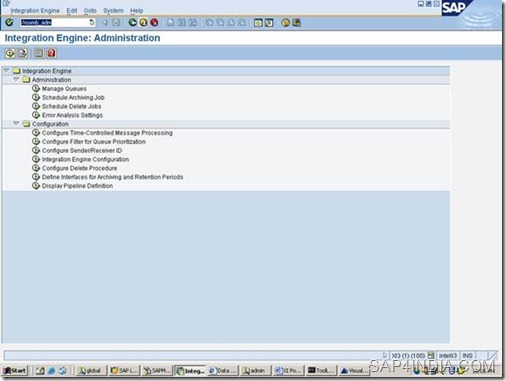Expand the status bar with small triangle
This screenshot has height=381, width=506.
click(384, 355)
